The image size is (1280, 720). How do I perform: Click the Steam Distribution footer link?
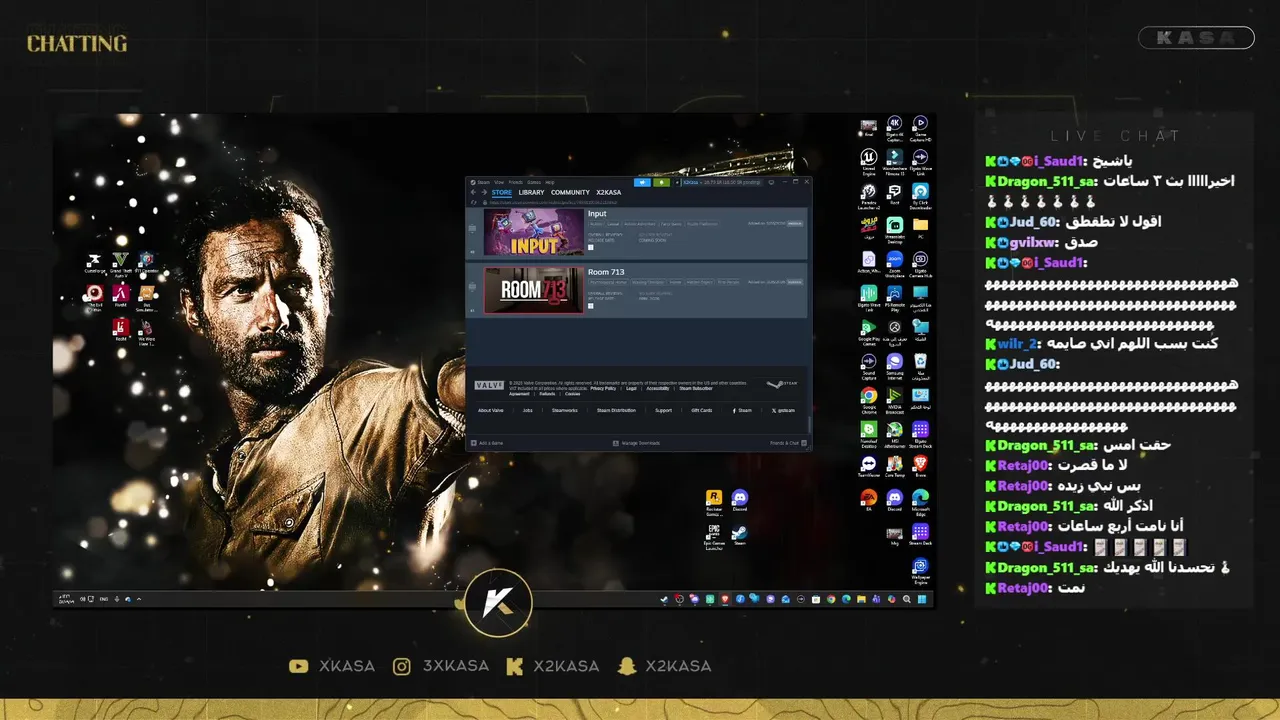pos(616,410)
